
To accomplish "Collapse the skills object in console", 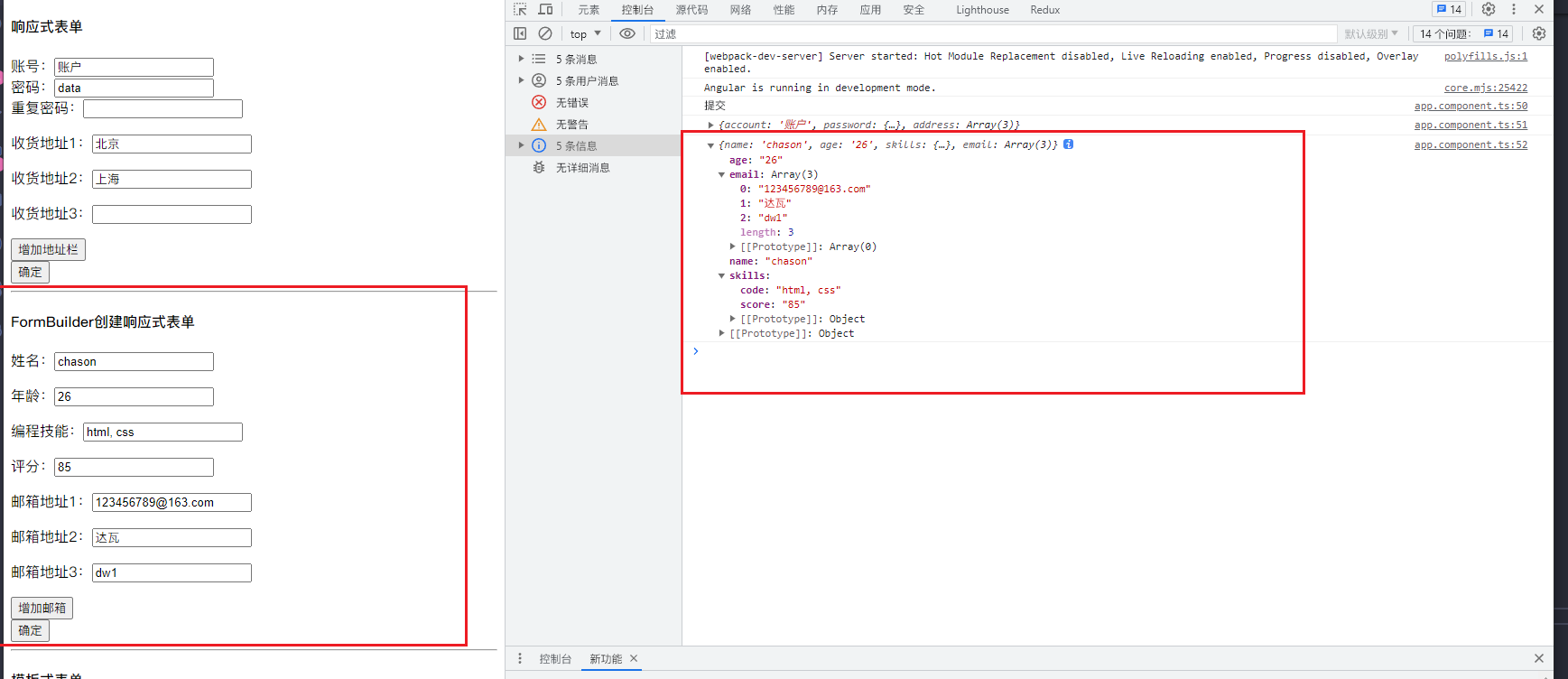I will coord(721,276).
